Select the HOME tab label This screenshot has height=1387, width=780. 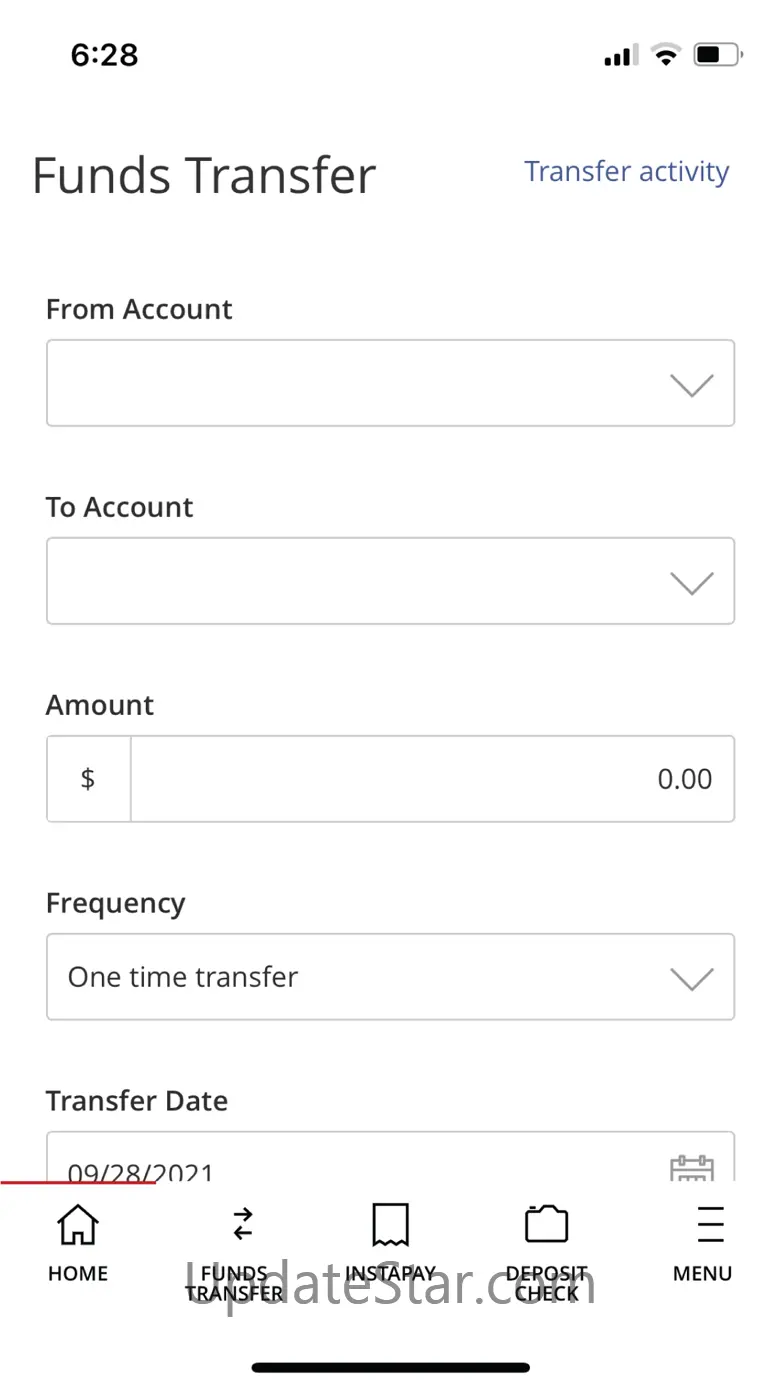pos(78,1274)
